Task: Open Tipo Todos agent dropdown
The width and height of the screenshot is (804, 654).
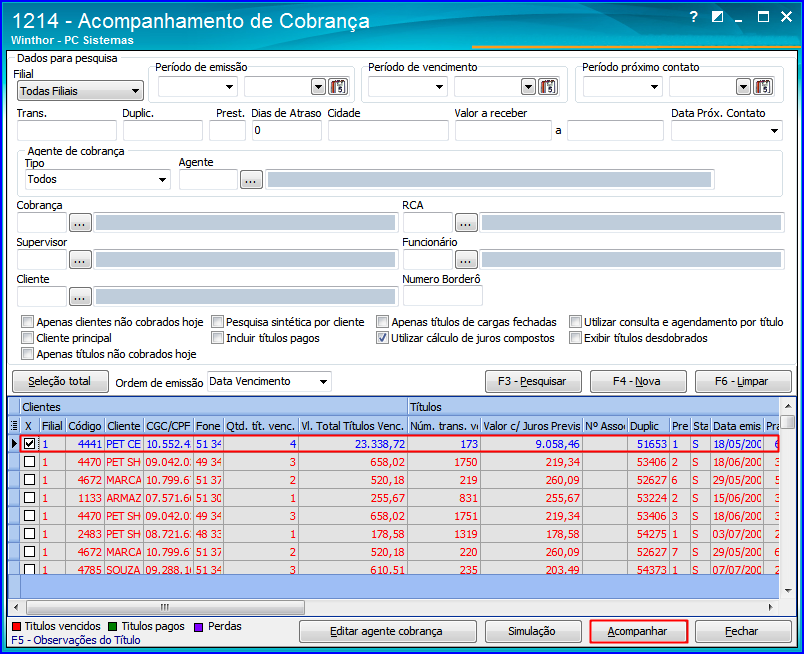Action: 162,180
